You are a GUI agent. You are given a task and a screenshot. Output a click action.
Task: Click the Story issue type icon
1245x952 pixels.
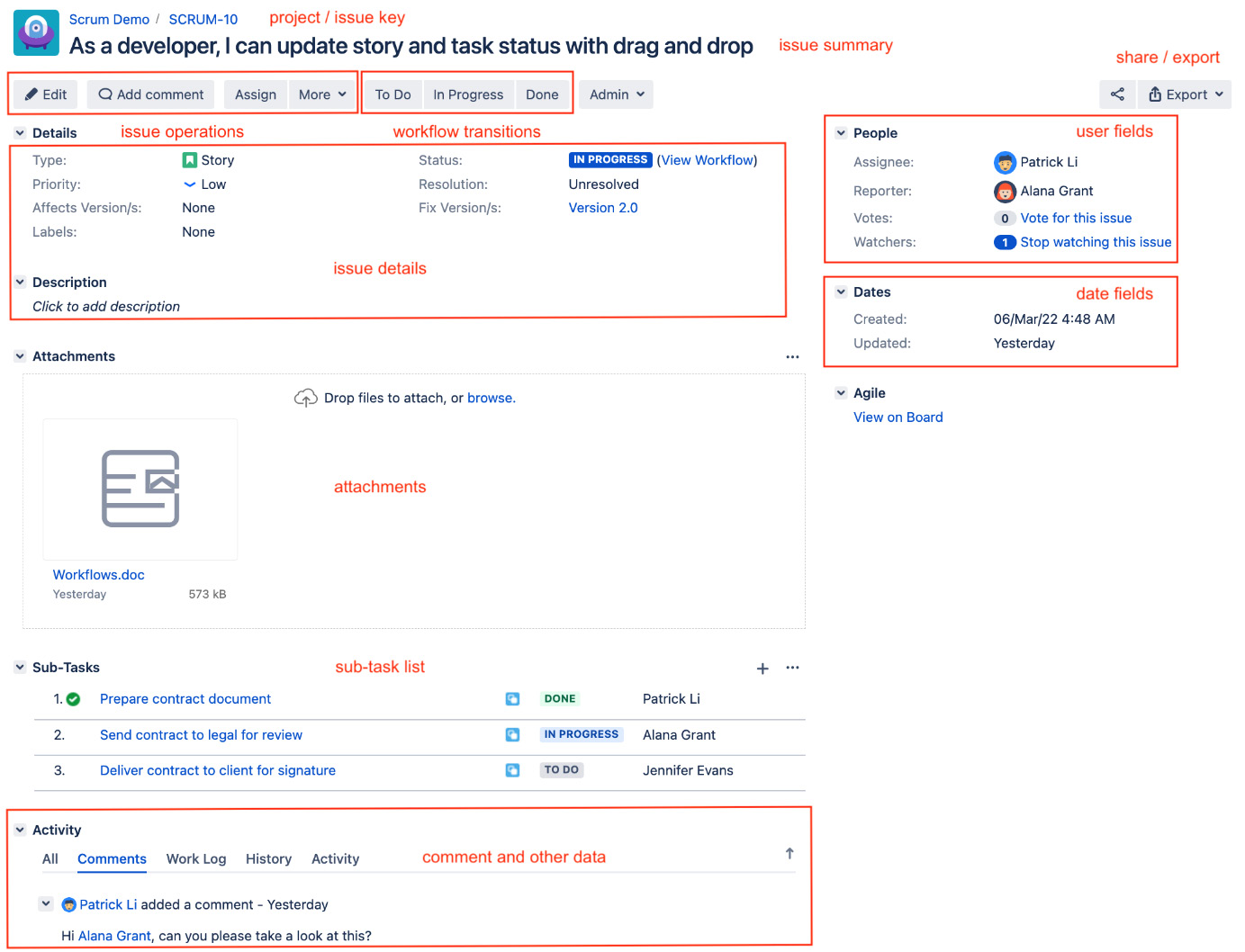pos(189,159)
